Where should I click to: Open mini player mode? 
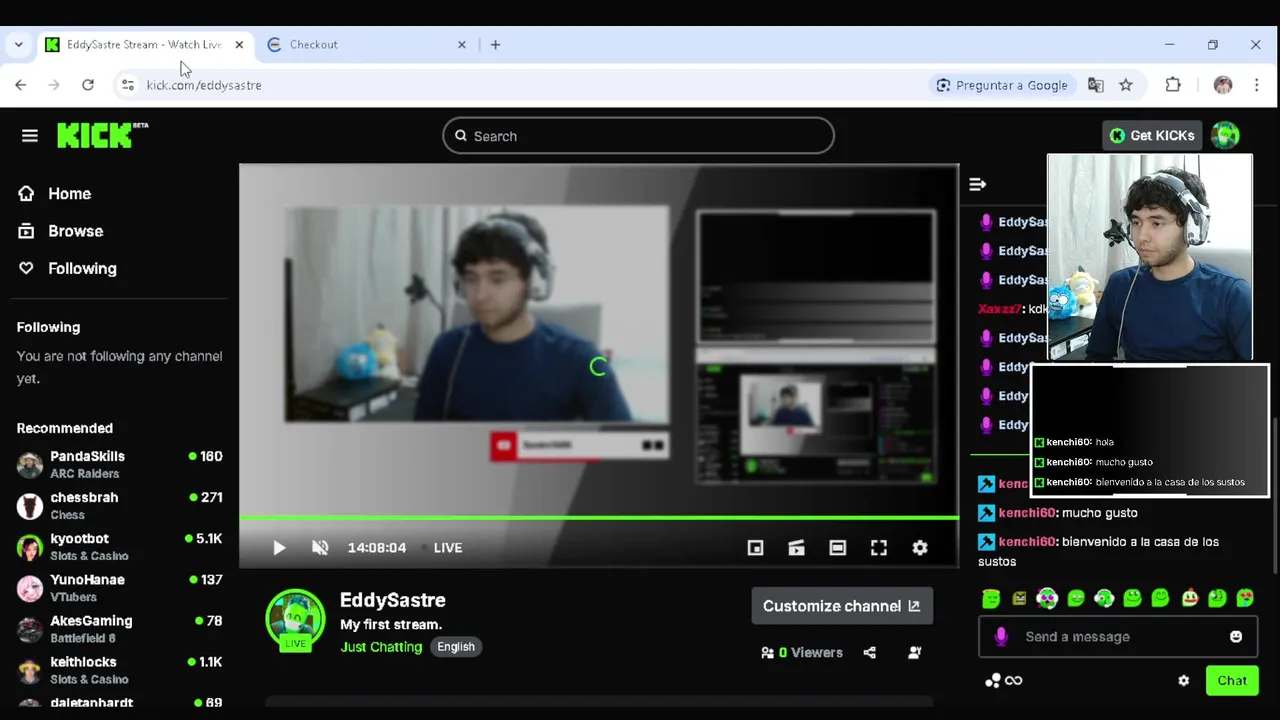point(755,548)
